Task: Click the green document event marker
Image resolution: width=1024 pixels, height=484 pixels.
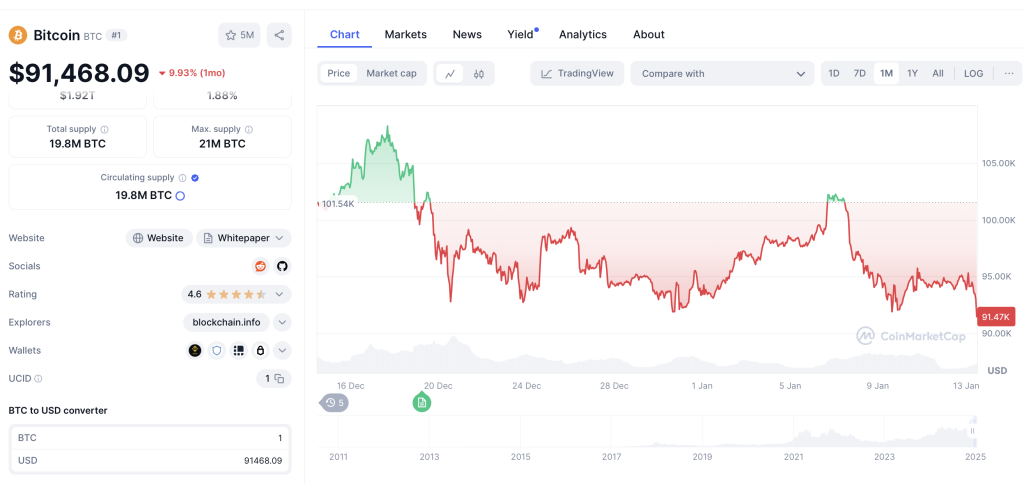Action: point(422,402)
